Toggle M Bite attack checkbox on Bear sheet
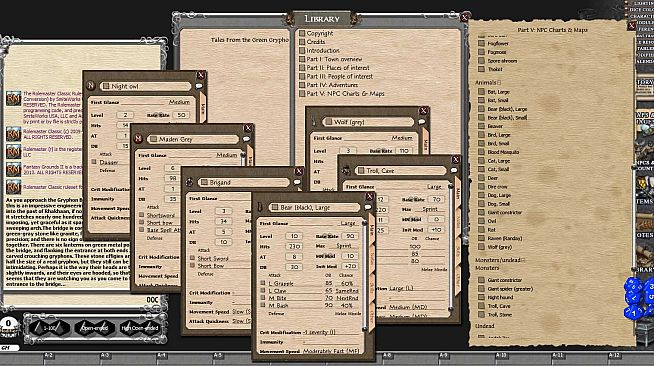 point(263,298)
